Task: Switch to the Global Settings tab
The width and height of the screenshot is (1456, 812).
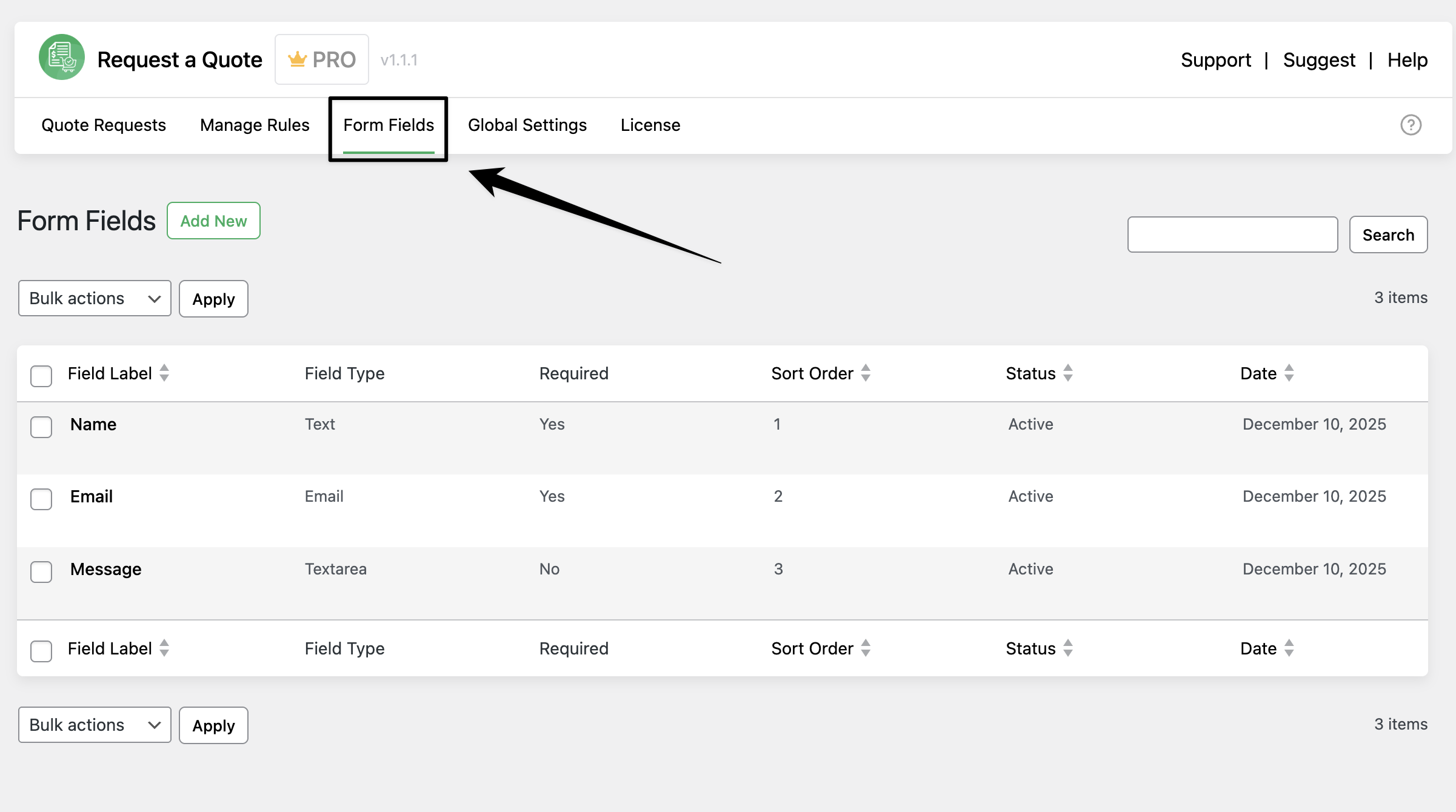Action: (527, 125)
